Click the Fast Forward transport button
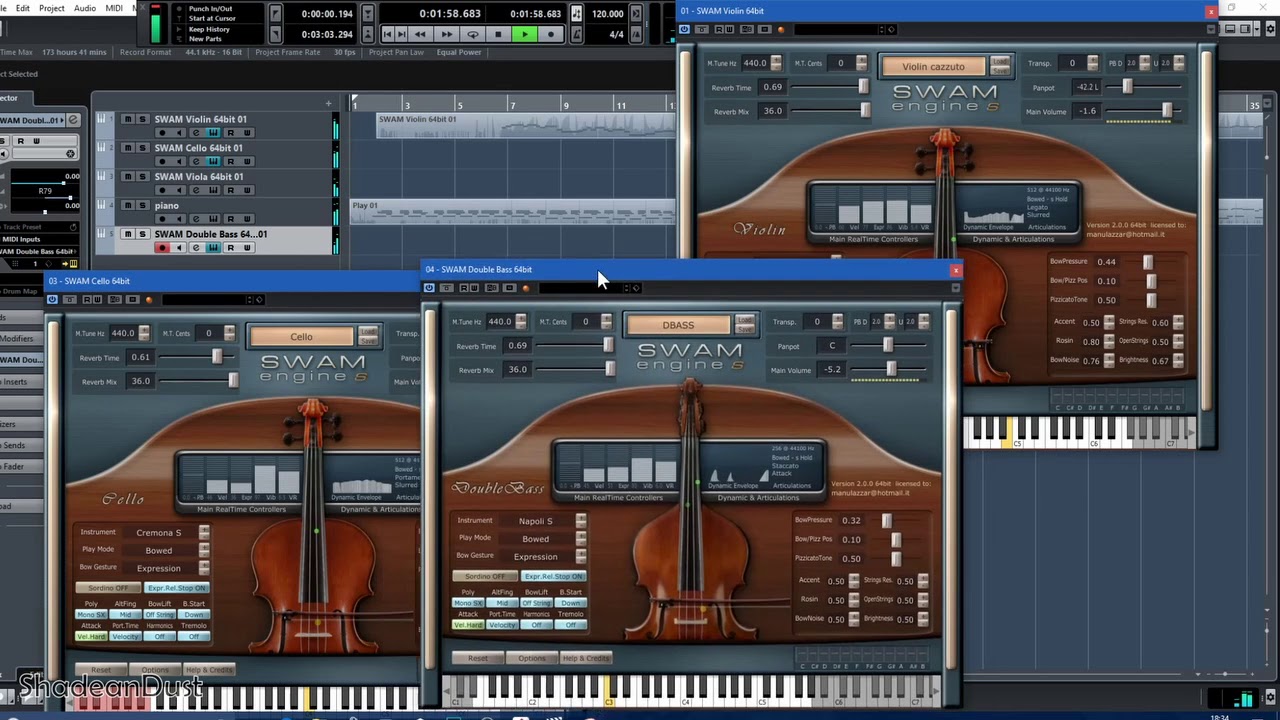This screenshot has height=720, width=1280. (446, 34)
